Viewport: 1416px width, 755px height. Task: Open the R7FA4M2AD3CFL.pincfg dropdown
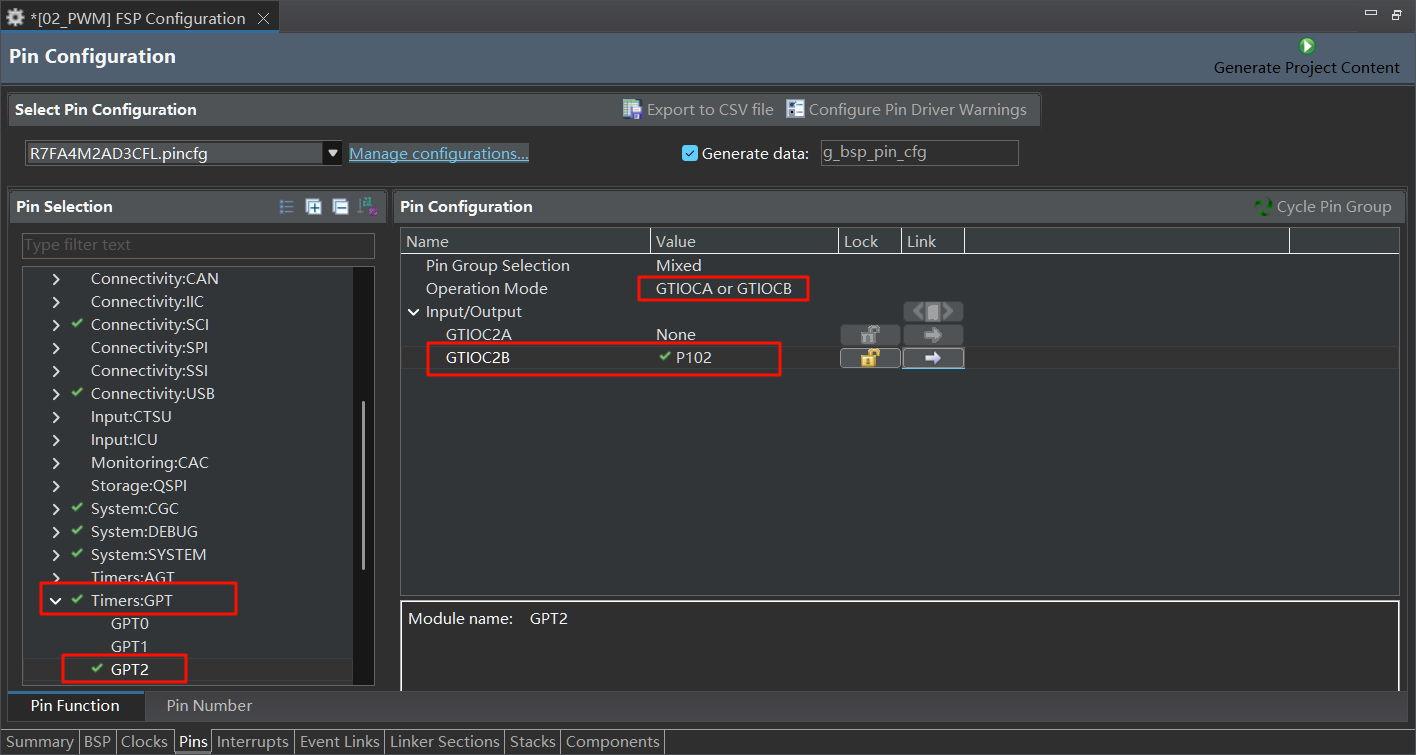tap(332, 153)
